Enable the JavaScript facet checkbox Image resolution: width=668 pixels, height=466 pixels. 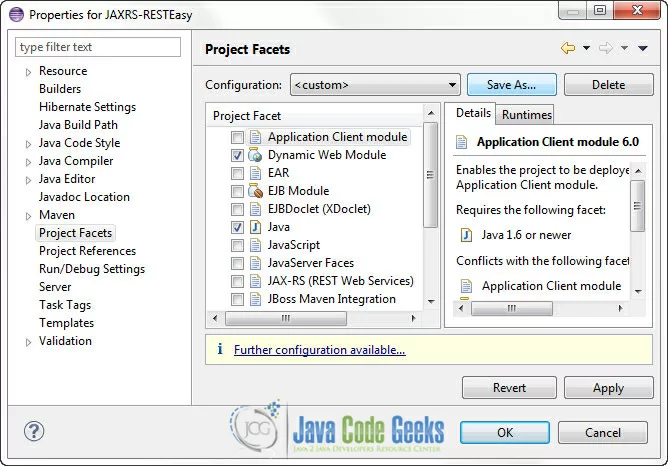click(x=237, y=245)
